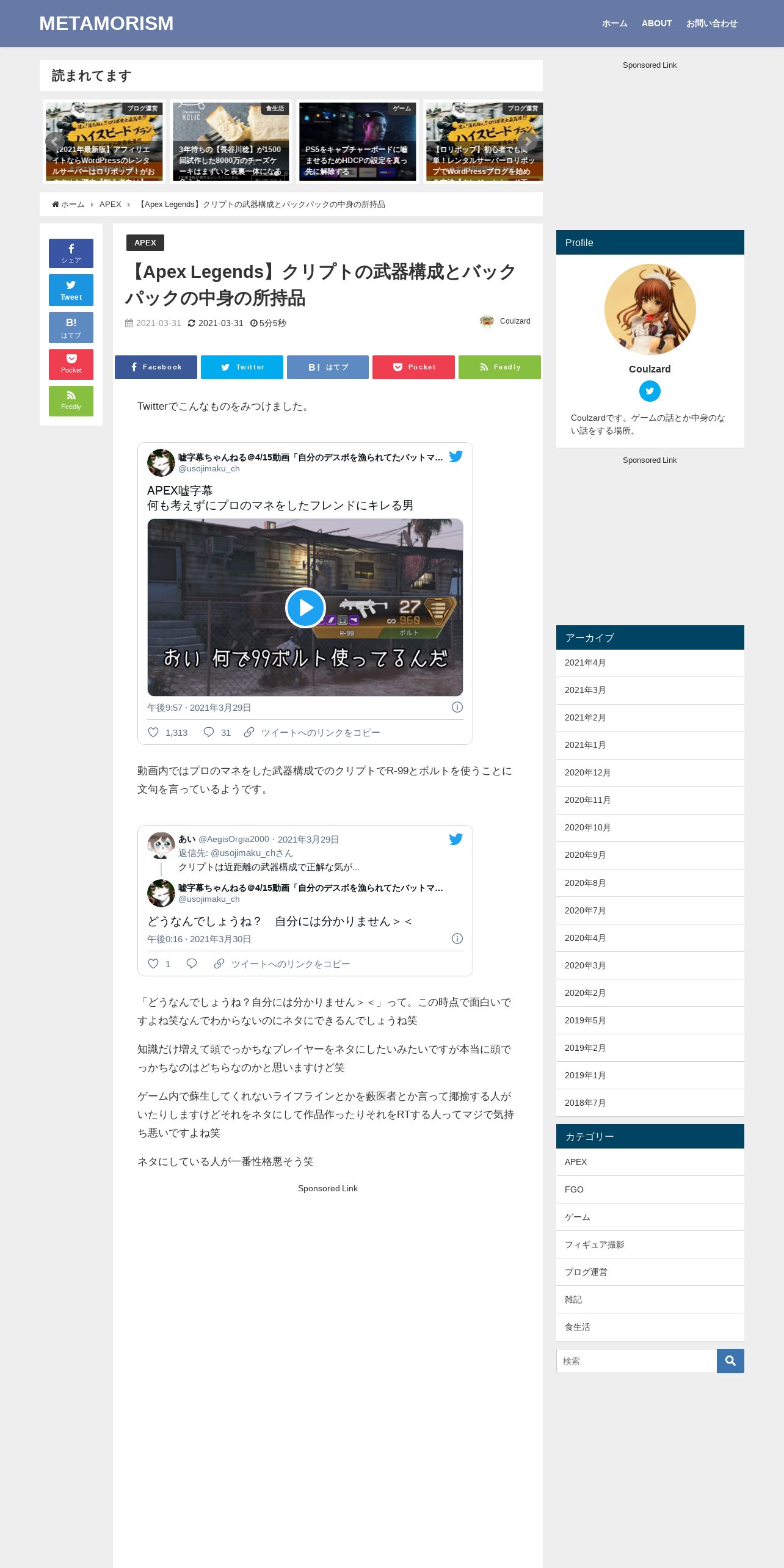This screenshot has height=1568, width=784.
Task: Click the Twitter bird logo on first tweet
Action: (x=456, y=457)
